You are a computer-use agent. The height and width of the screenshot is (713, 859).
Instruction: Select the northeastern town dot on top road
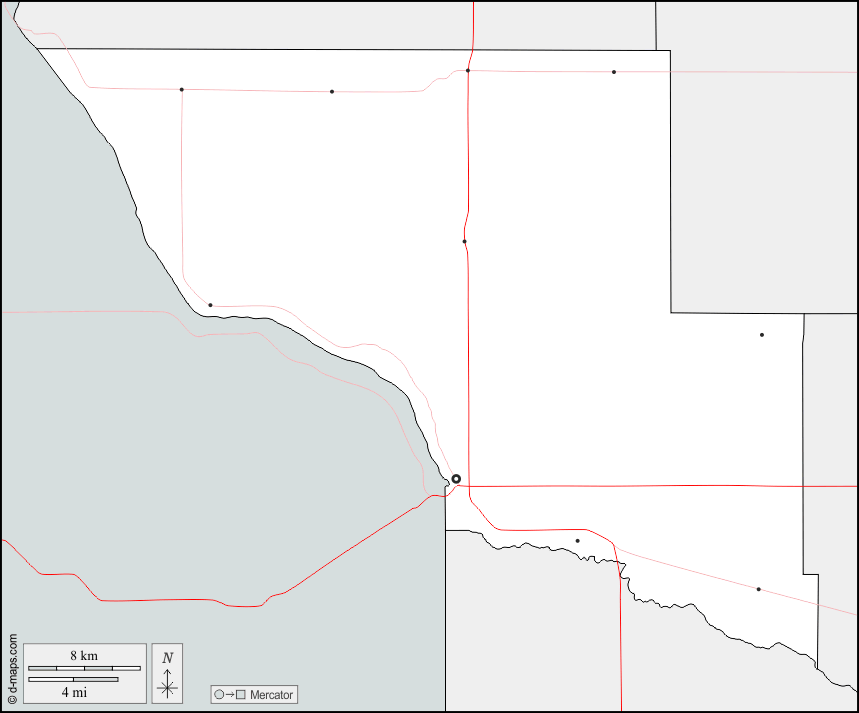coord(614,72)
